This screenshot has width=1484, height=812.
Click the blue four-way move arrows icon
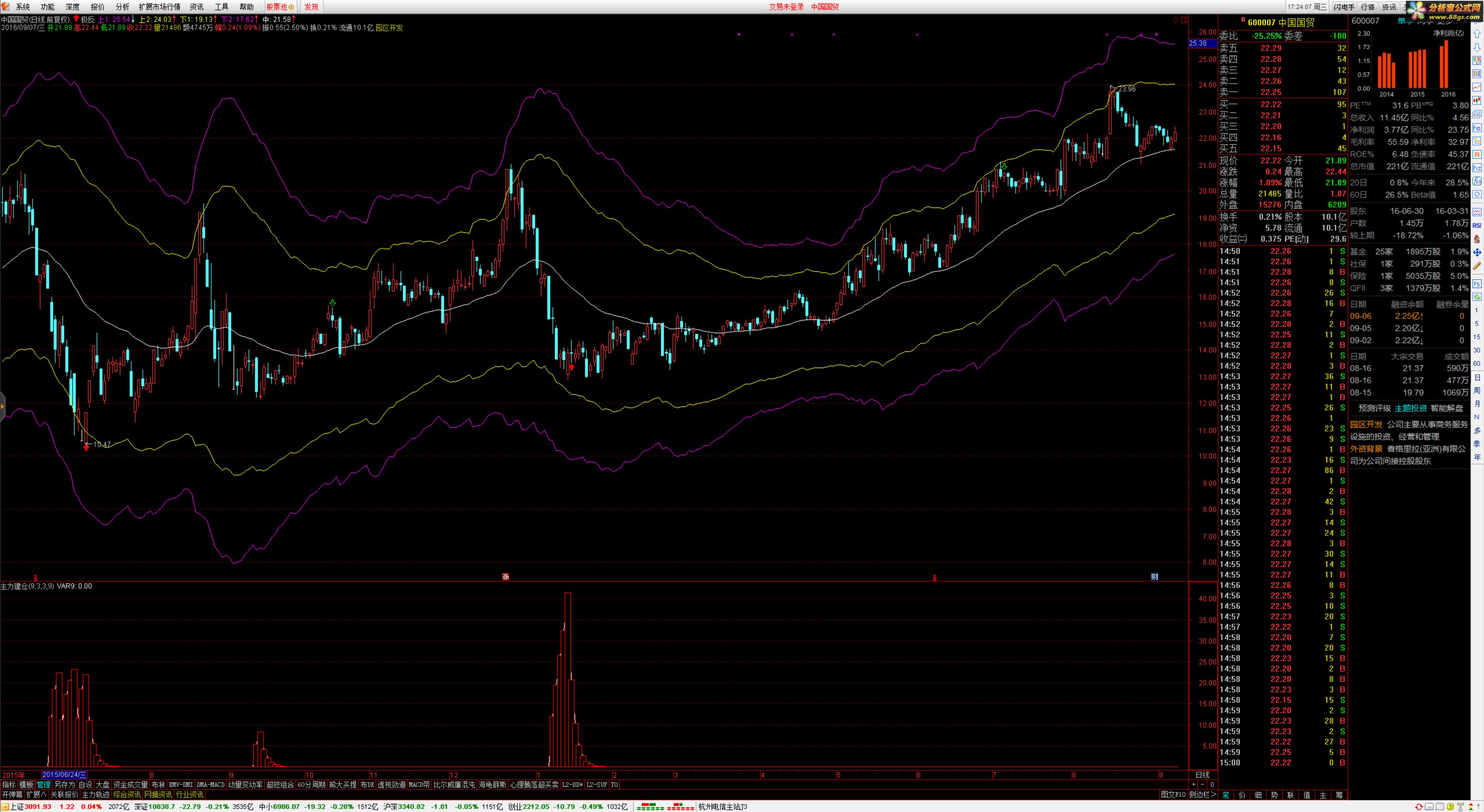[x=1477, y=253]
